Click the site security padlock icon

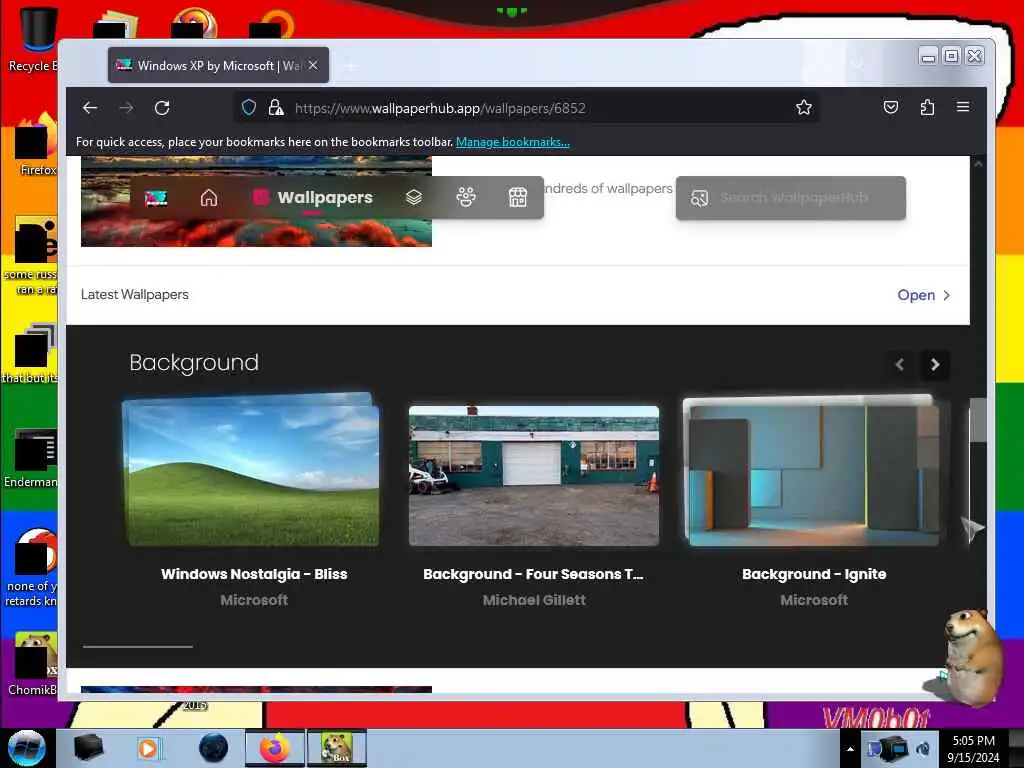[276, 108]
